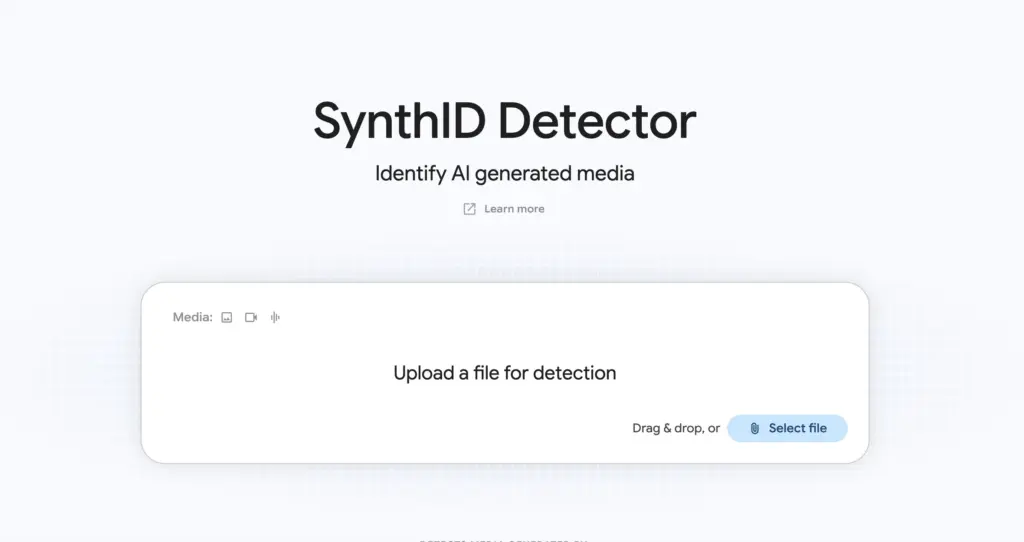Click the paperclip icon in Select file
The width and height of the screenshot is (1024, 542).
(x=754, y=428)
